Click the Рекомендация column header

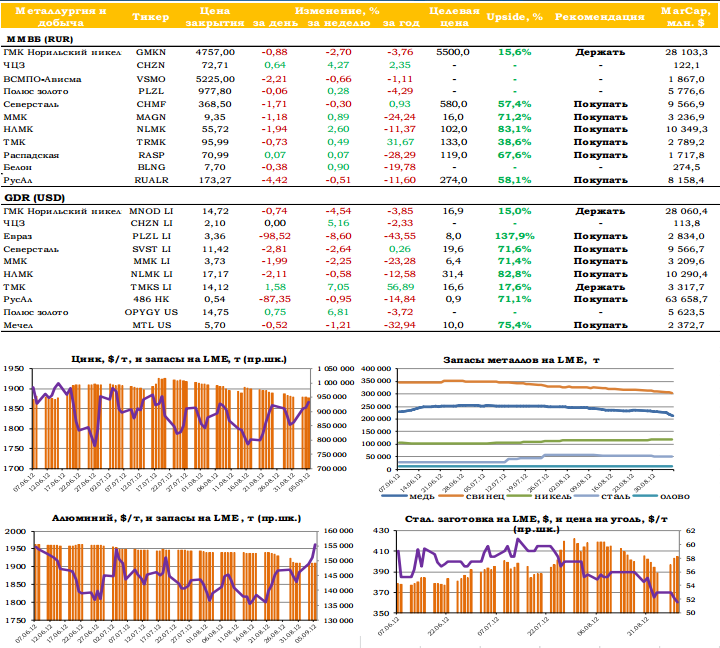click(x=599, y=17)
